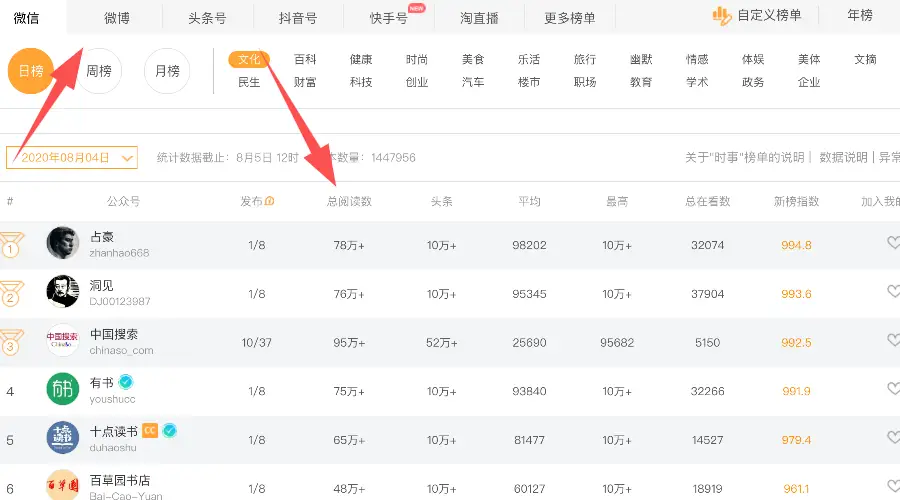This screenshot has width=900, height=500.
Task: Favorite 百草园书店 with the heart icon
Action: 893,486
